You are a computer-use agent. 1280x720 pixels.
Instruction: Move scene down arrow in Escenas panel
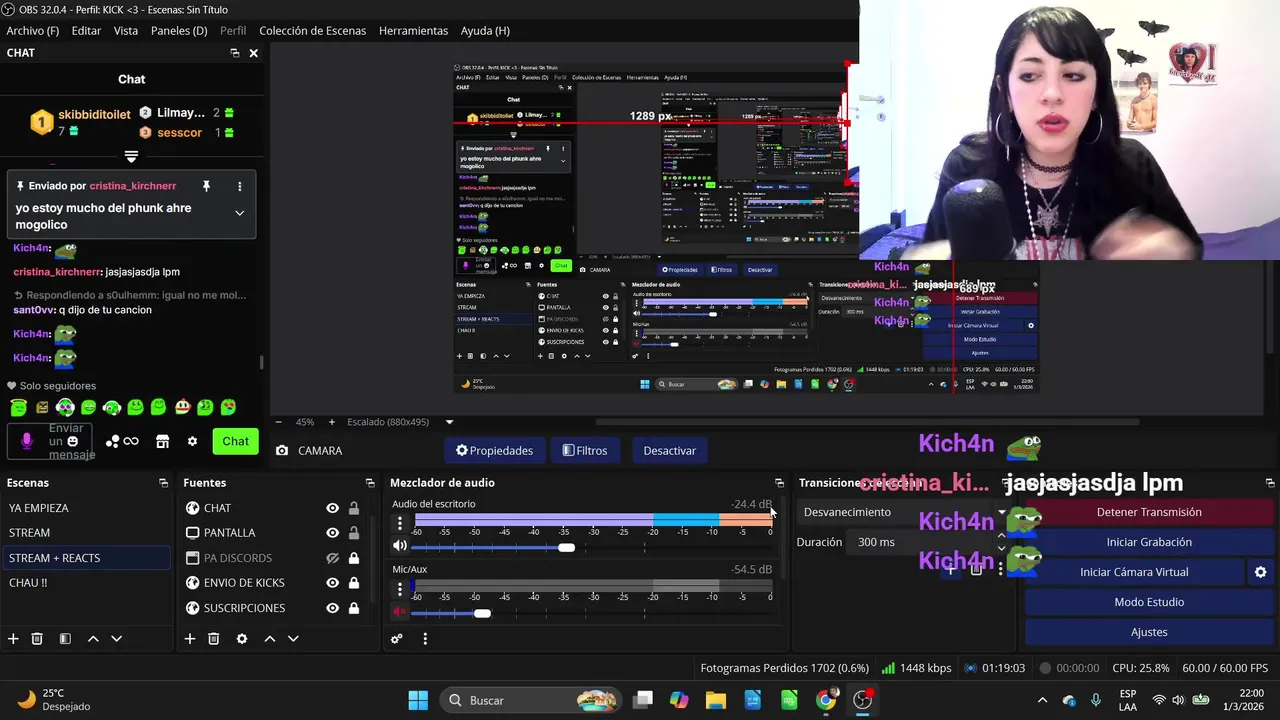pyautogui.click(x=116, y=639)
